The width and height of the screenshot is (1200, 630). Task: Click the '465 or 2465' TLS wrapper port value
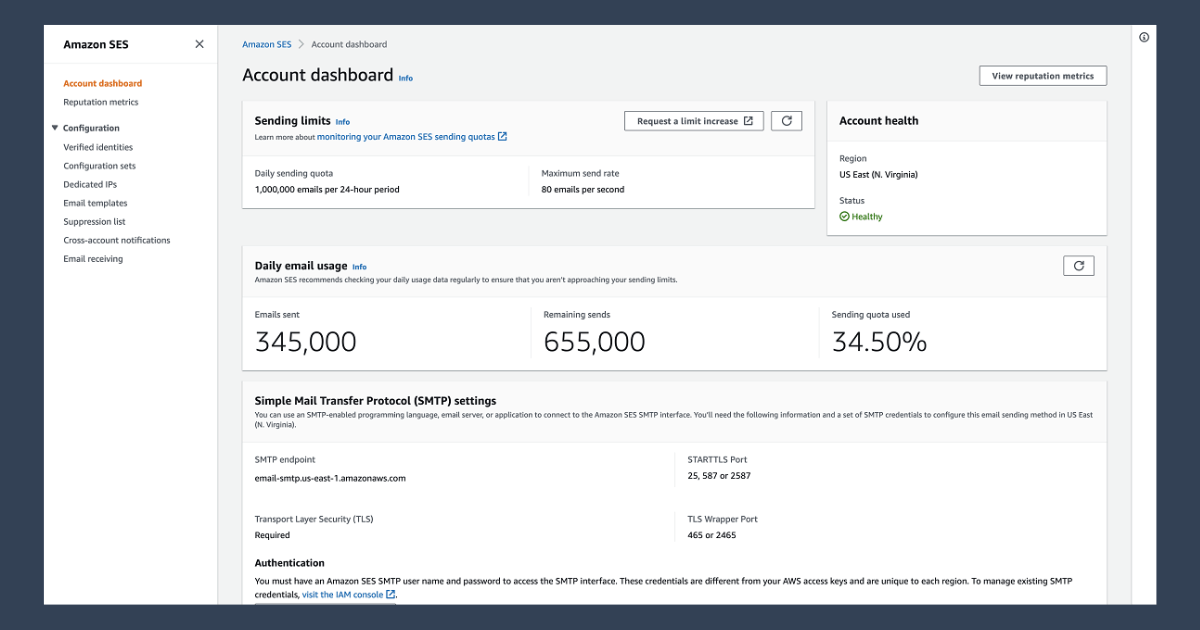711,535
